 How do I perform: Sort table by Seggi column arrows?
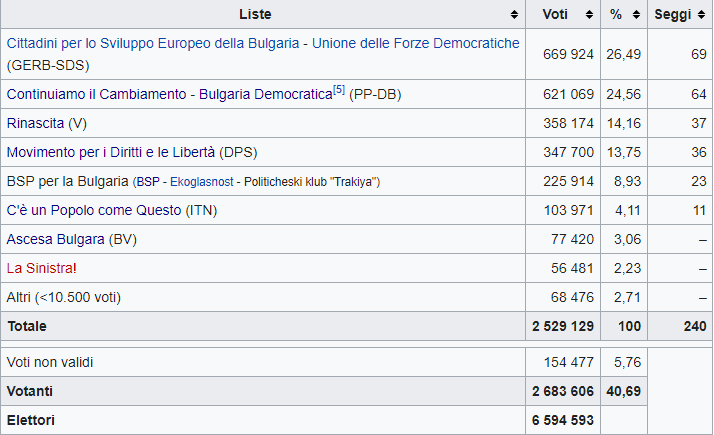coord(702,15)
